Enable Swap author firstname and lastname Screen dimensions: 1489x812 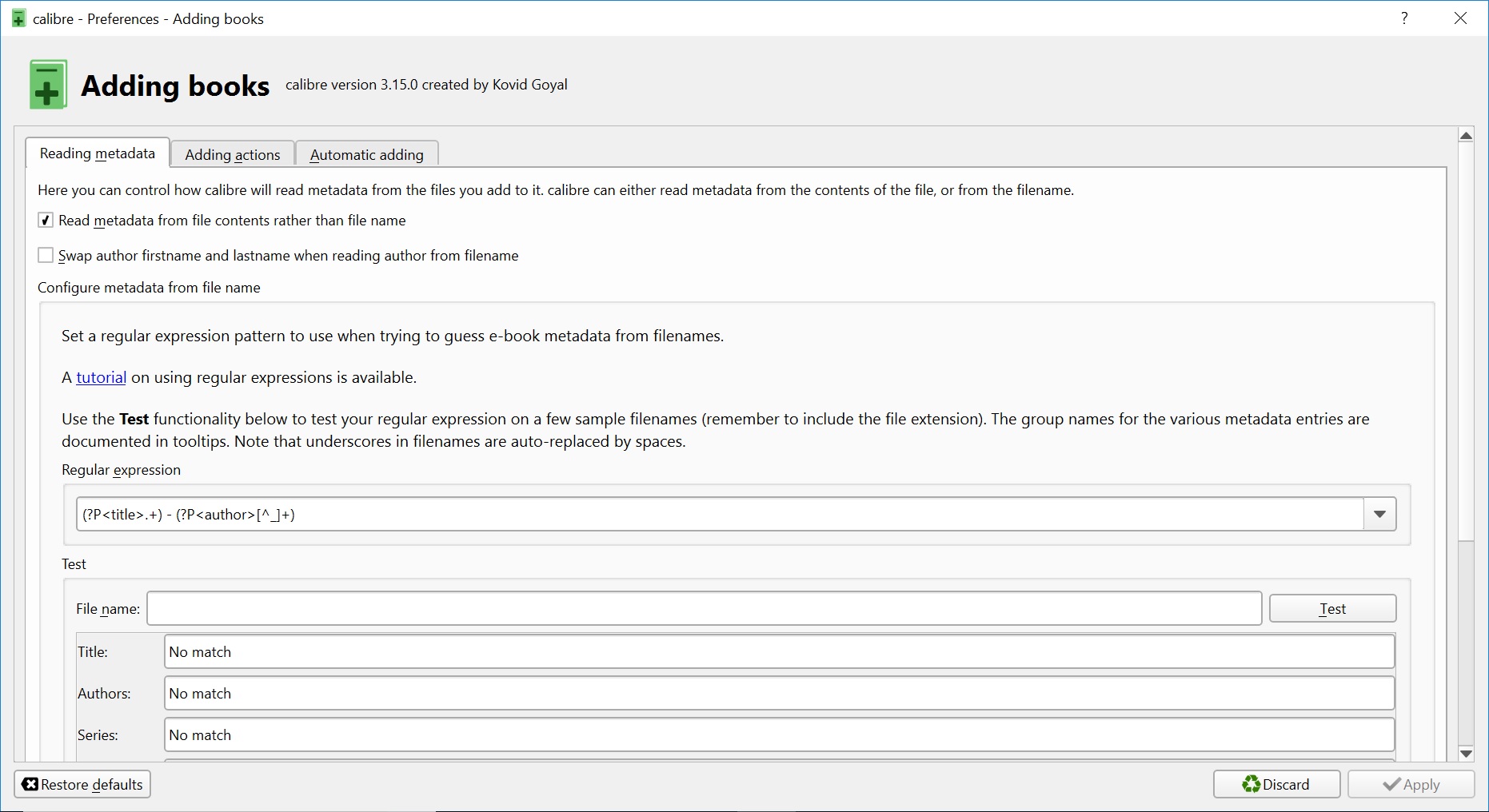coord(46,256)
